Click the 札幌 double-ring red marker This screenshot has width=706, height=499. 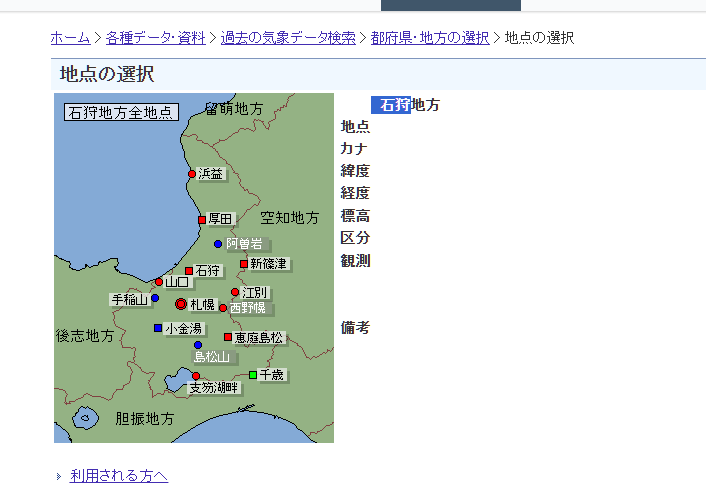(x=181, y=304)
